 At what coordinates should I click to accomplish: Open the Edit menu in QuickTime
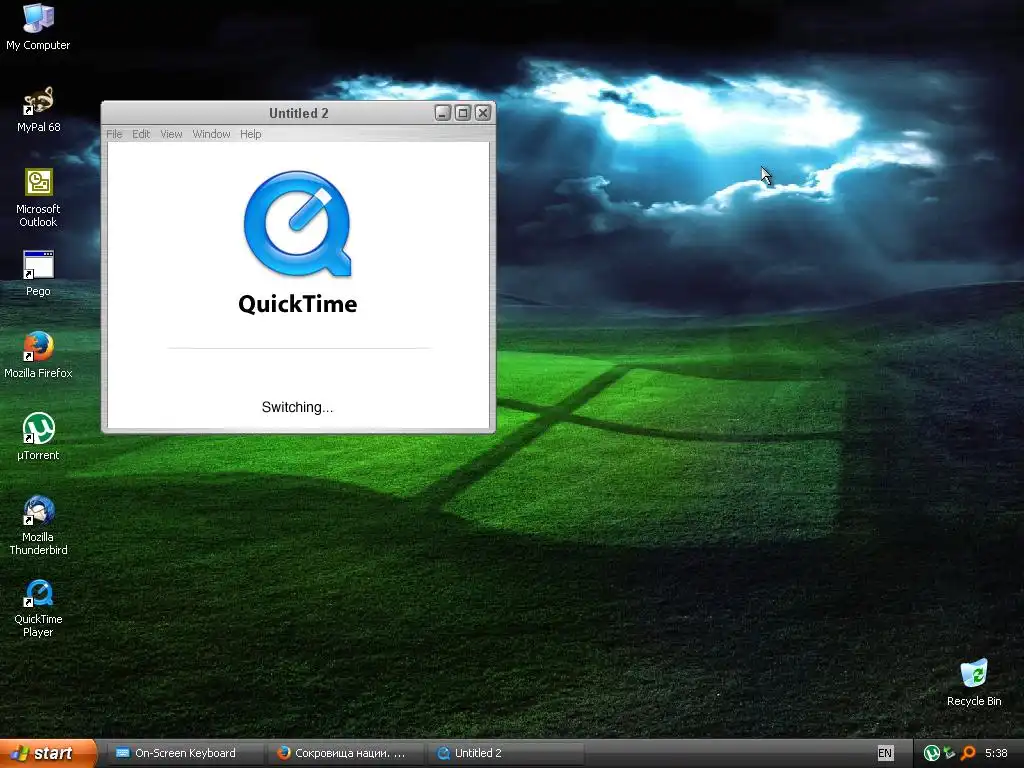tap(141, 134)
